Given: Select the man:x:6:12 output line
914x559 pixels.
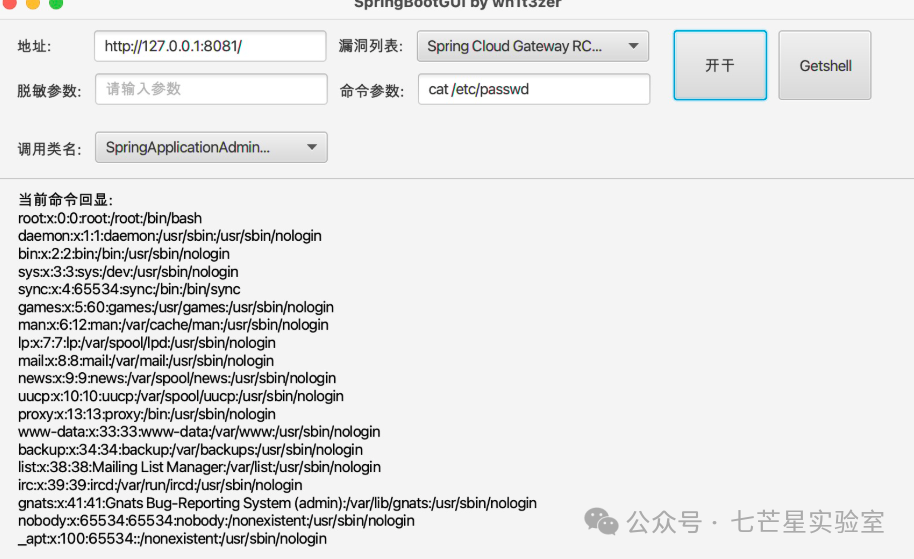Looking at the screenshot, I should tap(173, 325).
